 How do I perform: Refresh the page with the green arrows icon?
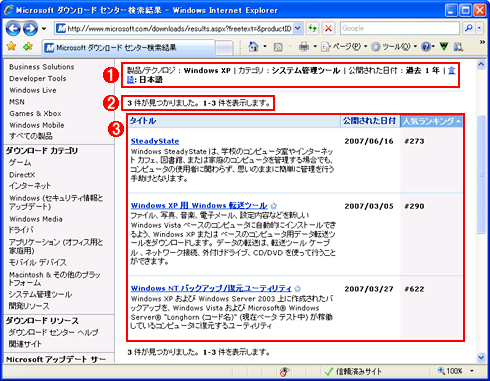coord(312,29)
